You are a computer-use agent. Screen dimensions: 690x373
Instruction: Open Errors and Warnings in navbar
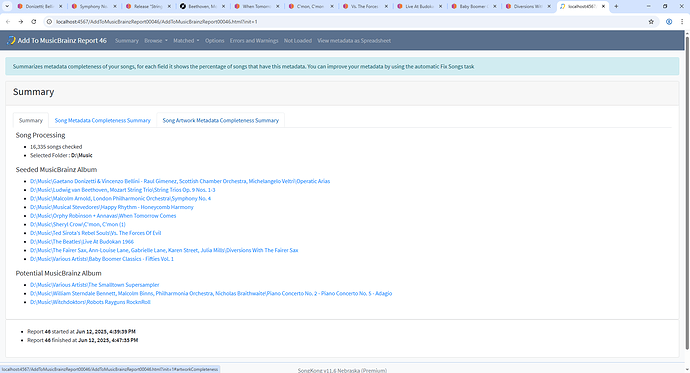pyautogui.click(x=254, y=40)
